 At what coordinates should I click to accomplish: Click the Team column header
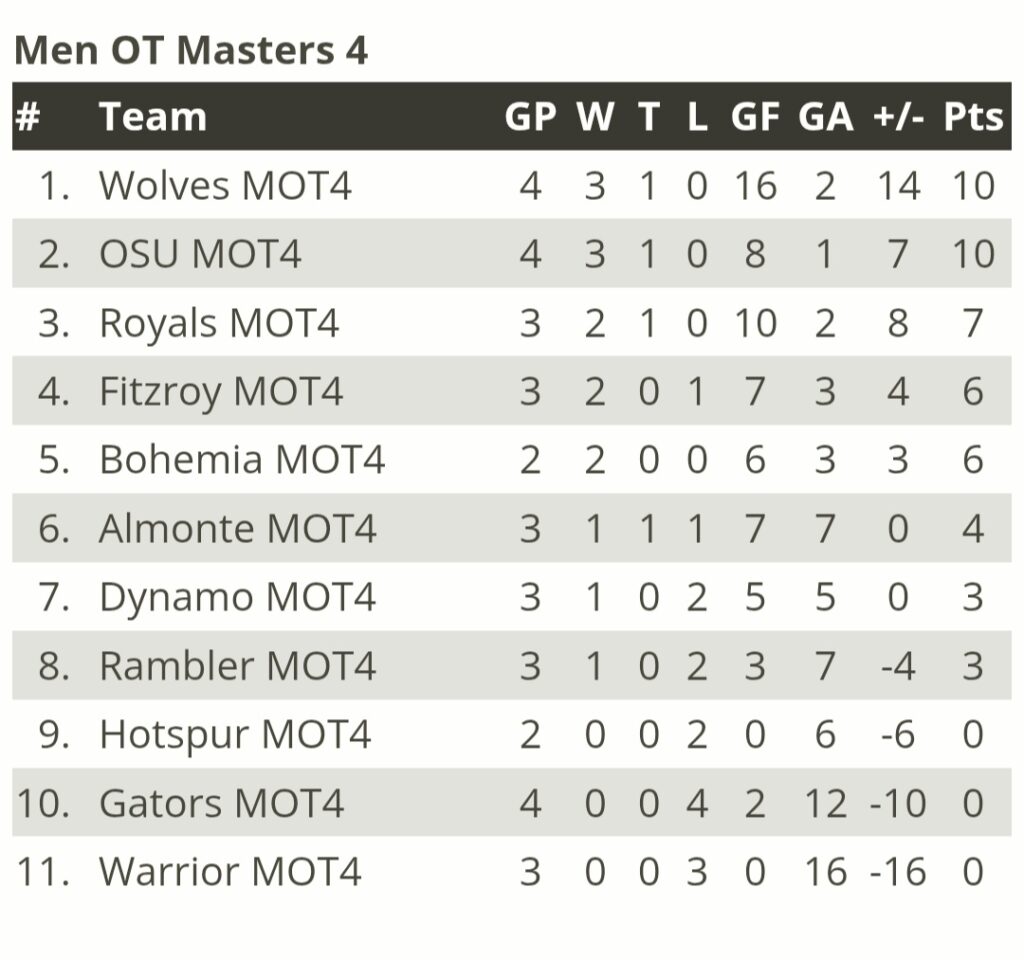coord(153,117)
